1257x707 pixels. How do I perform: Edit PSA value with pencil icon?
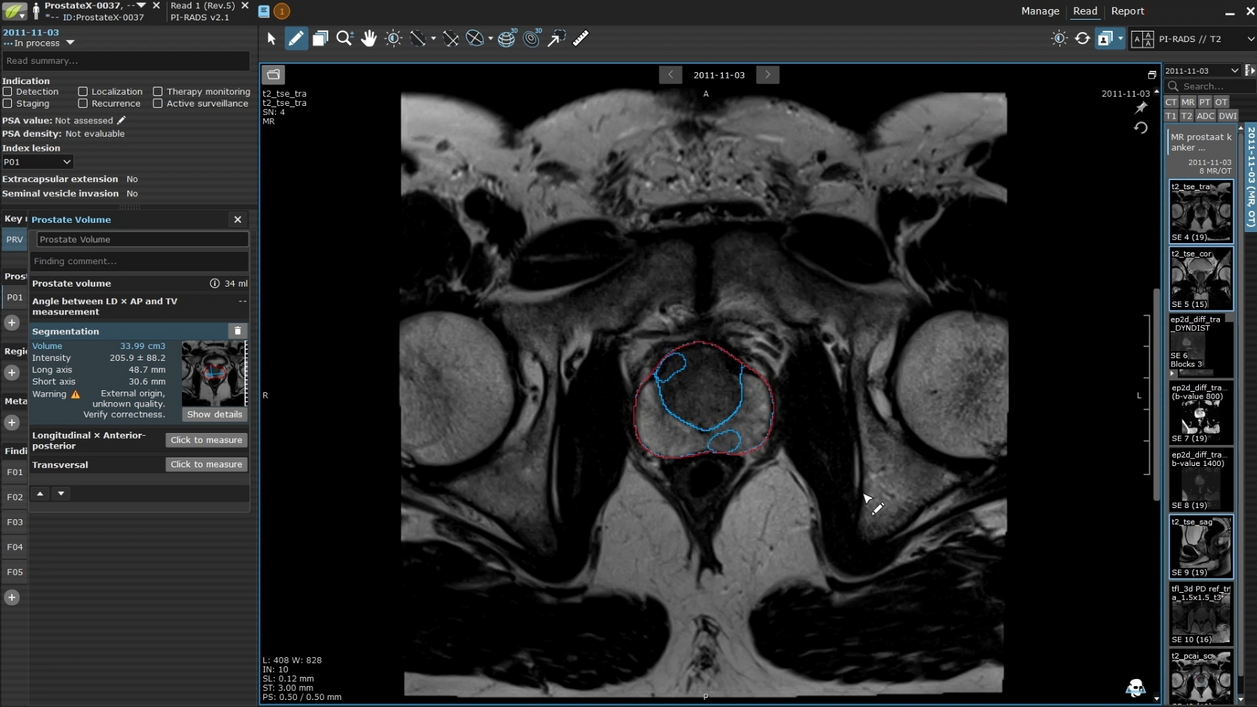[122, 120]
